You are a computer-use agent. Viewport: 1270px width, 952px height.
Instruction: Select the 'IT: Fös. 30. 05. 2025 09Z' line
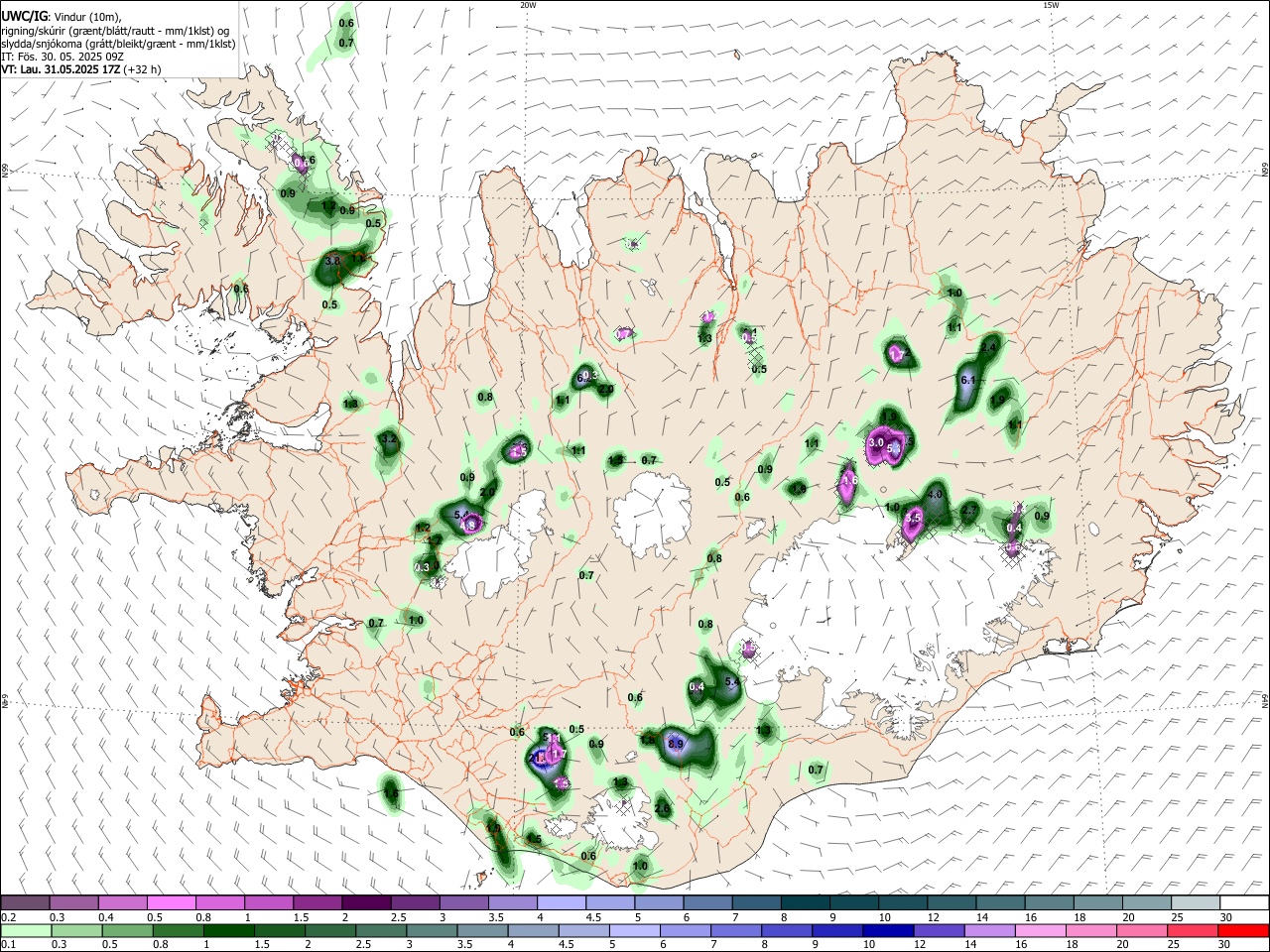[x=63, y=57]
